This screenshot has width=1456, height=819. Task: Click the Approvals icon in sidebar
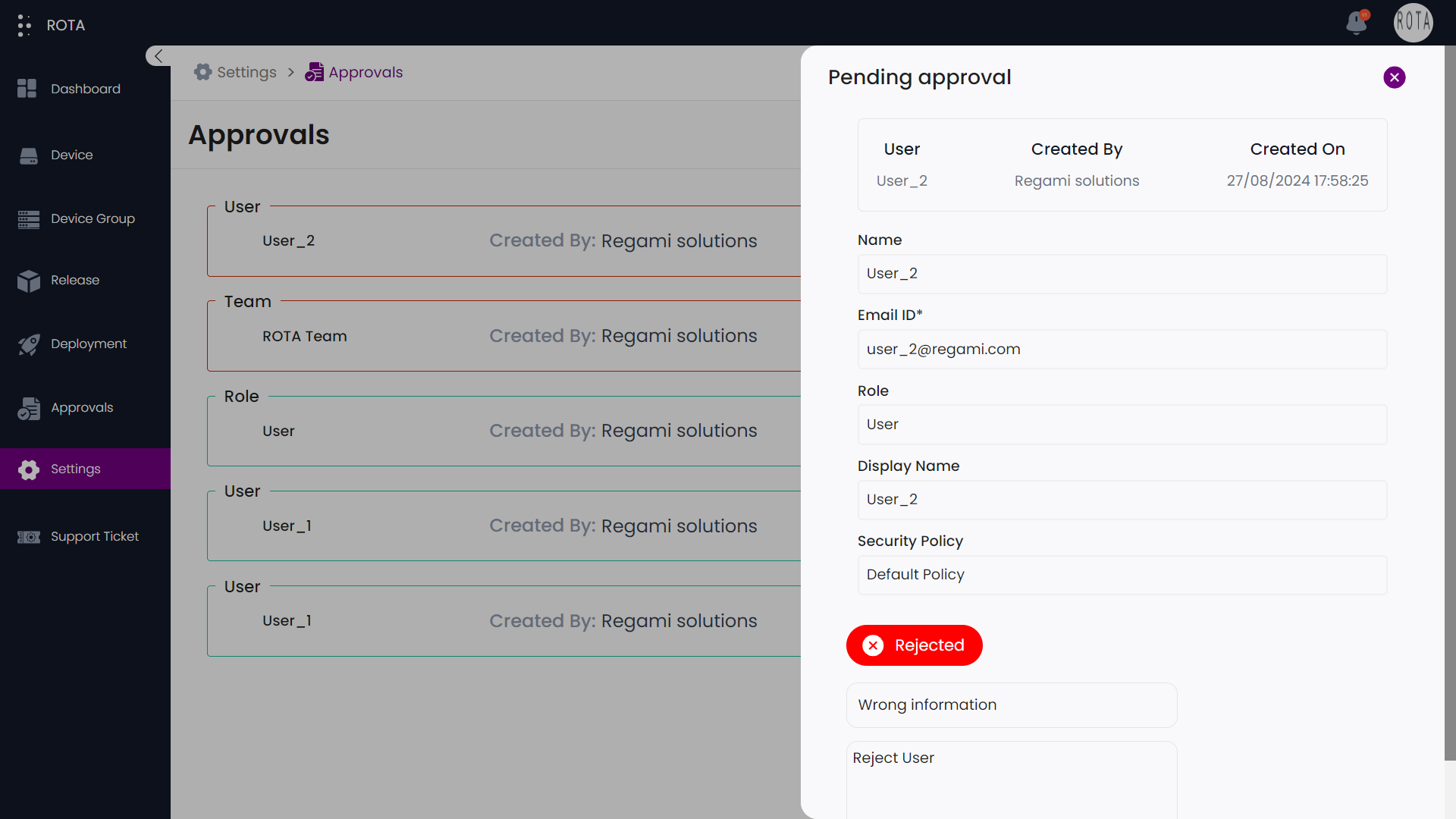pos(29,407)
